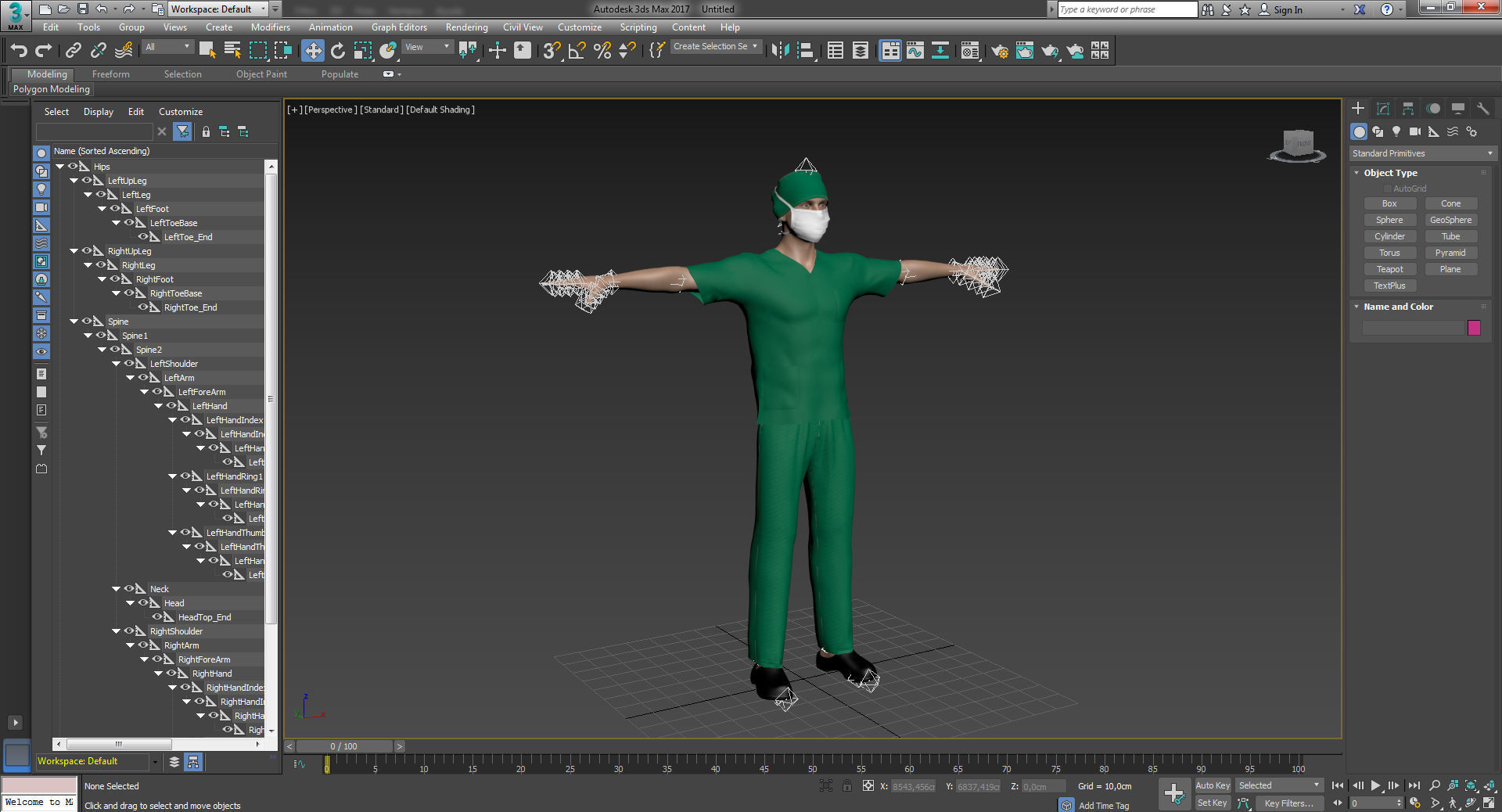Toggle visibility eye of Spine
The width and height of the screenshot is (1502, 812).
87,321
